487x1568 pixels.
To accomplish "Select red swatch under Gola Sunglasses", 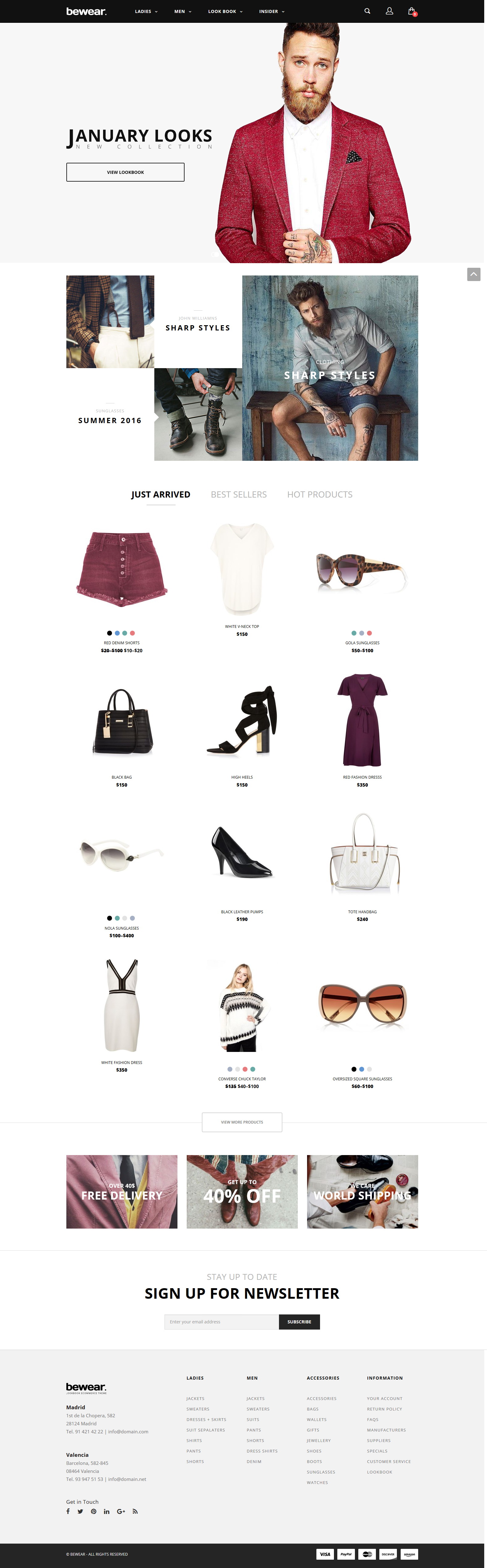I will (x=369, y=633).
